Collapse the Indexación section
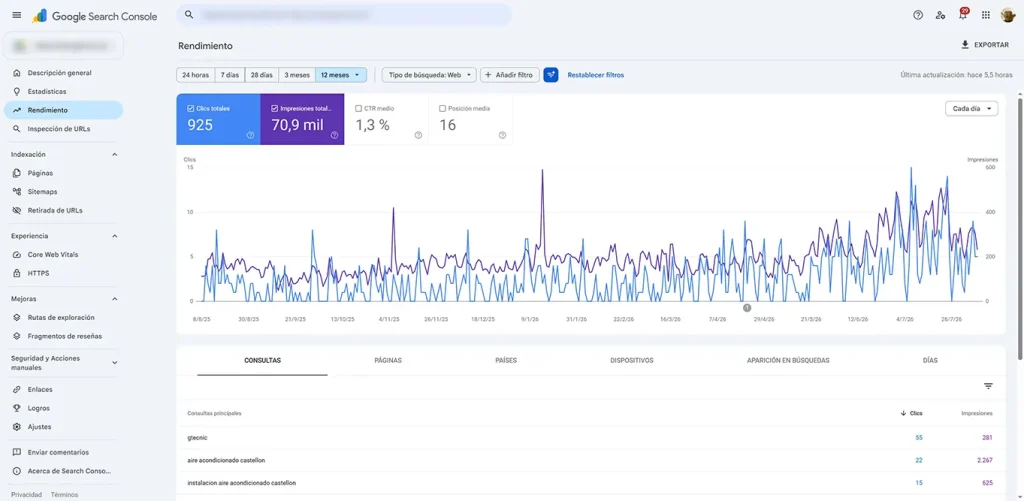 tap(114, 155)
